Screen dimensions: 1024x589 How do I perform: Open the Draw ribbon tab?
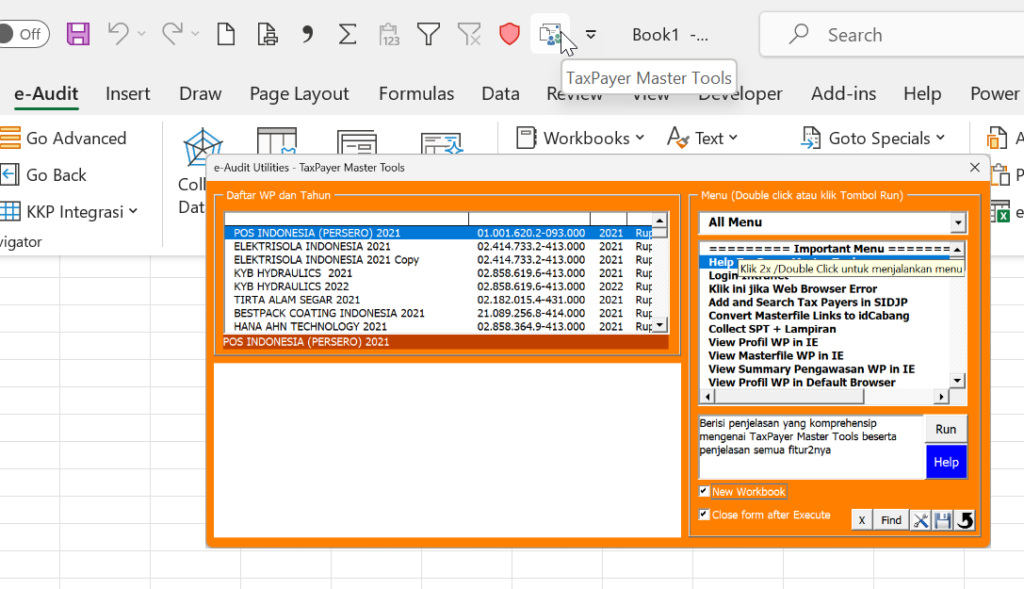click(200, 93)
